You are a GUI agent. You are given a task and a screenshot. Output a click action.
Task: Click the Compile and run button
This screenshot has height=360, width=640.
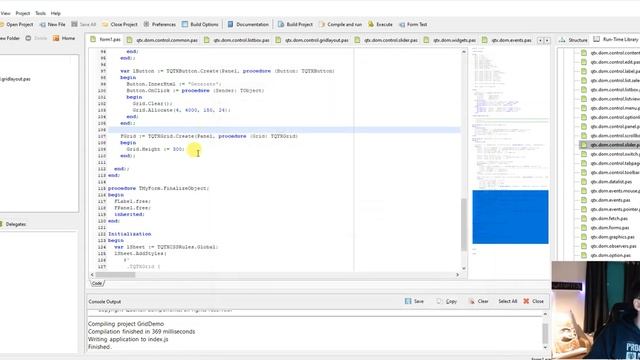point(340,24)
